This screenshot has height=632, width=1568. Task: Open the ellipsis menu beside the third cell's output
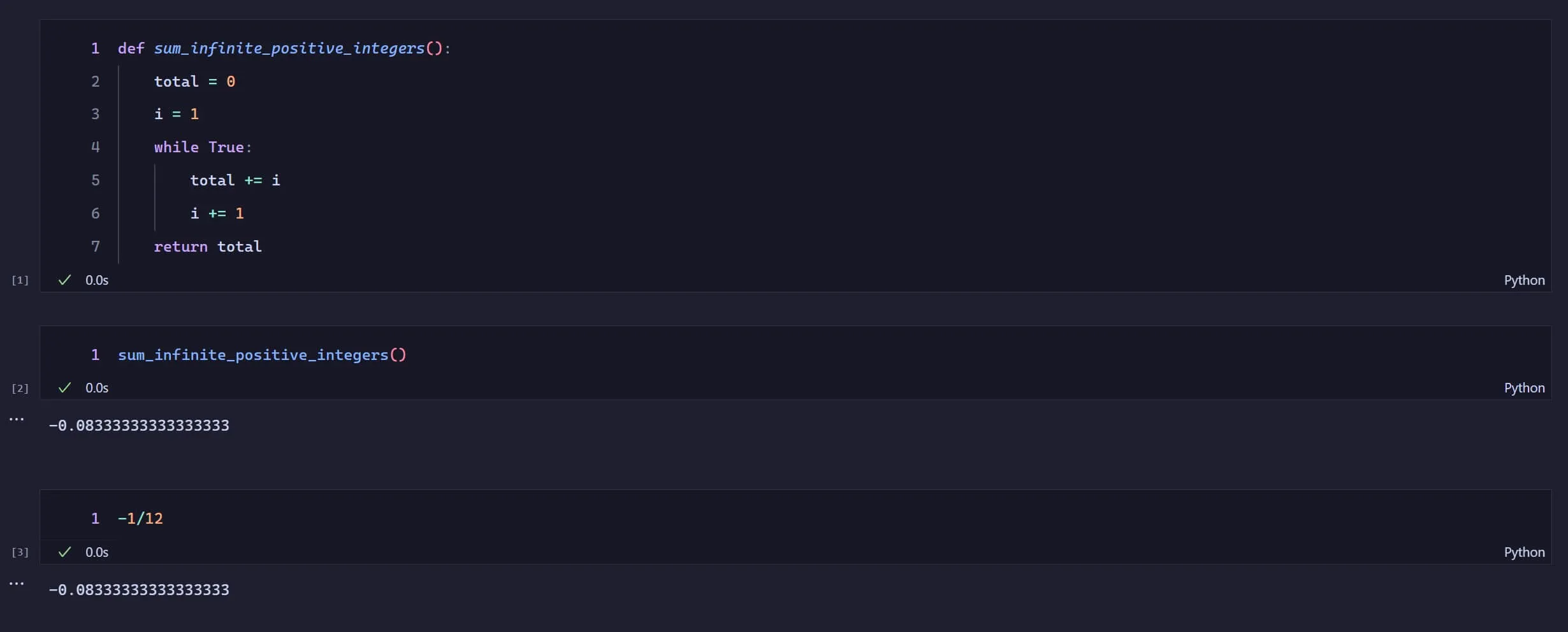(17, 584)
